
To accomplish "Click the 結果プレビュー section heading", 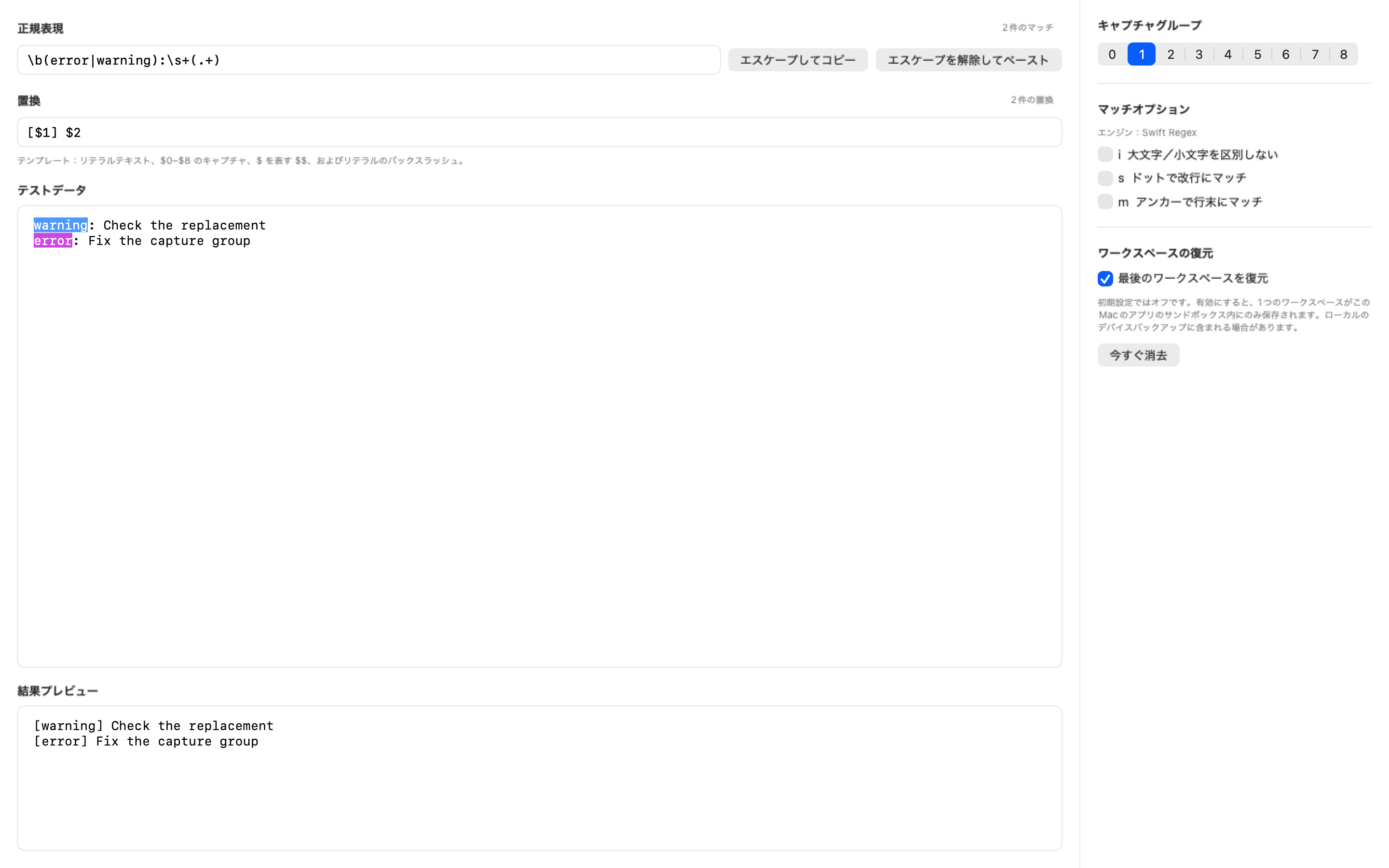I will coord(57,691).
